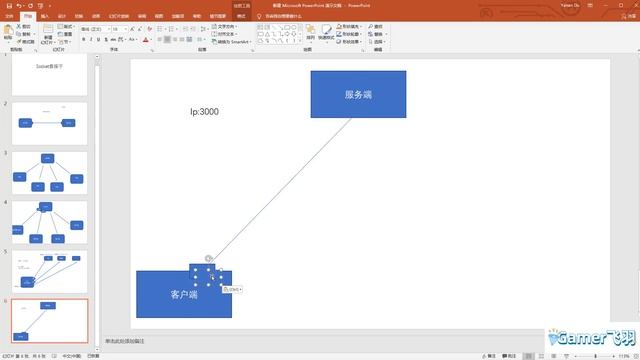The image size is (640, 360).
Task: Toggle Center alignment
Action: tap(167, 40)
